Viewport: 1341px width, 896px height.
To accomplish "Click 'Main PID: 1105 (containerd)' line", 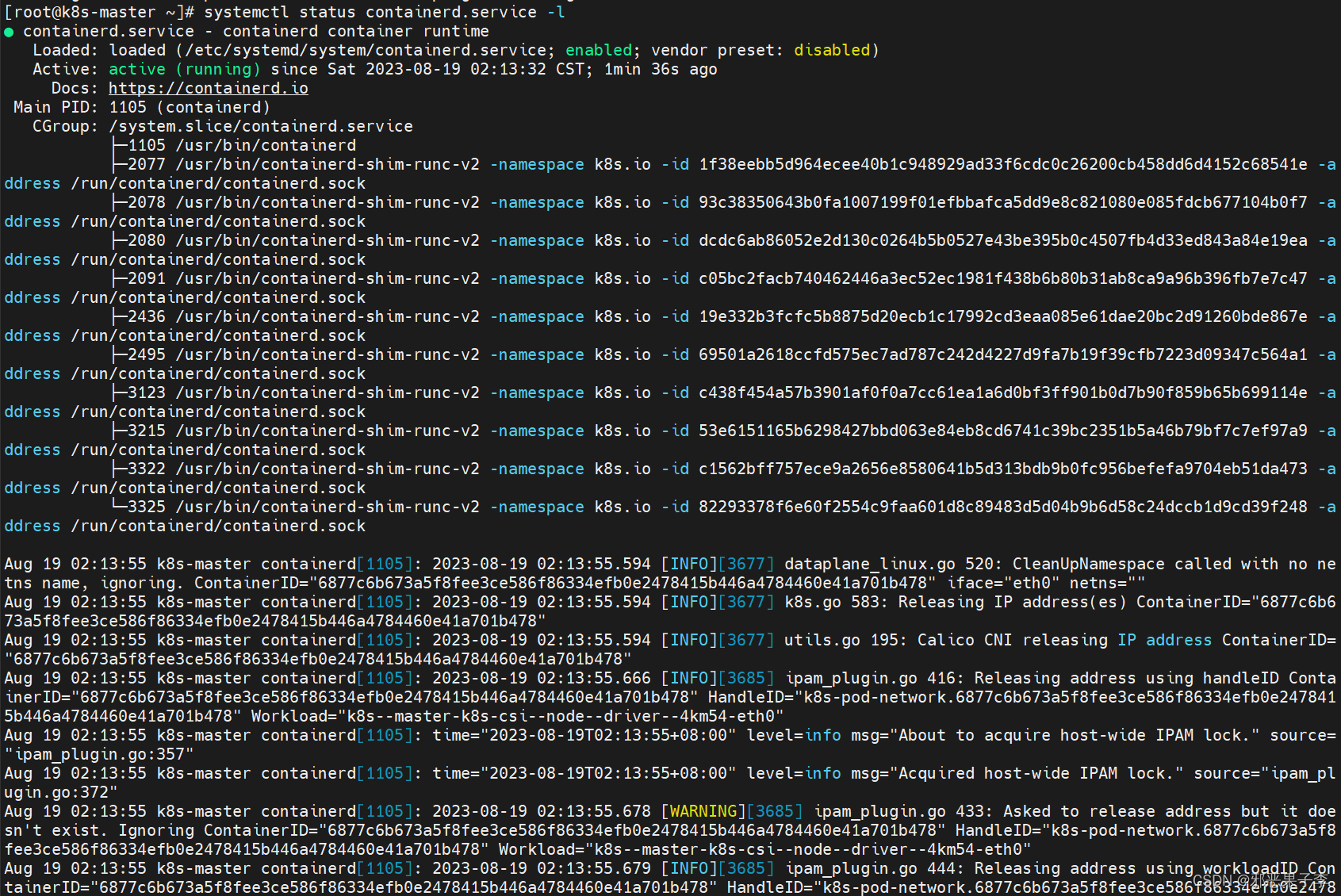I will (142, 107).
